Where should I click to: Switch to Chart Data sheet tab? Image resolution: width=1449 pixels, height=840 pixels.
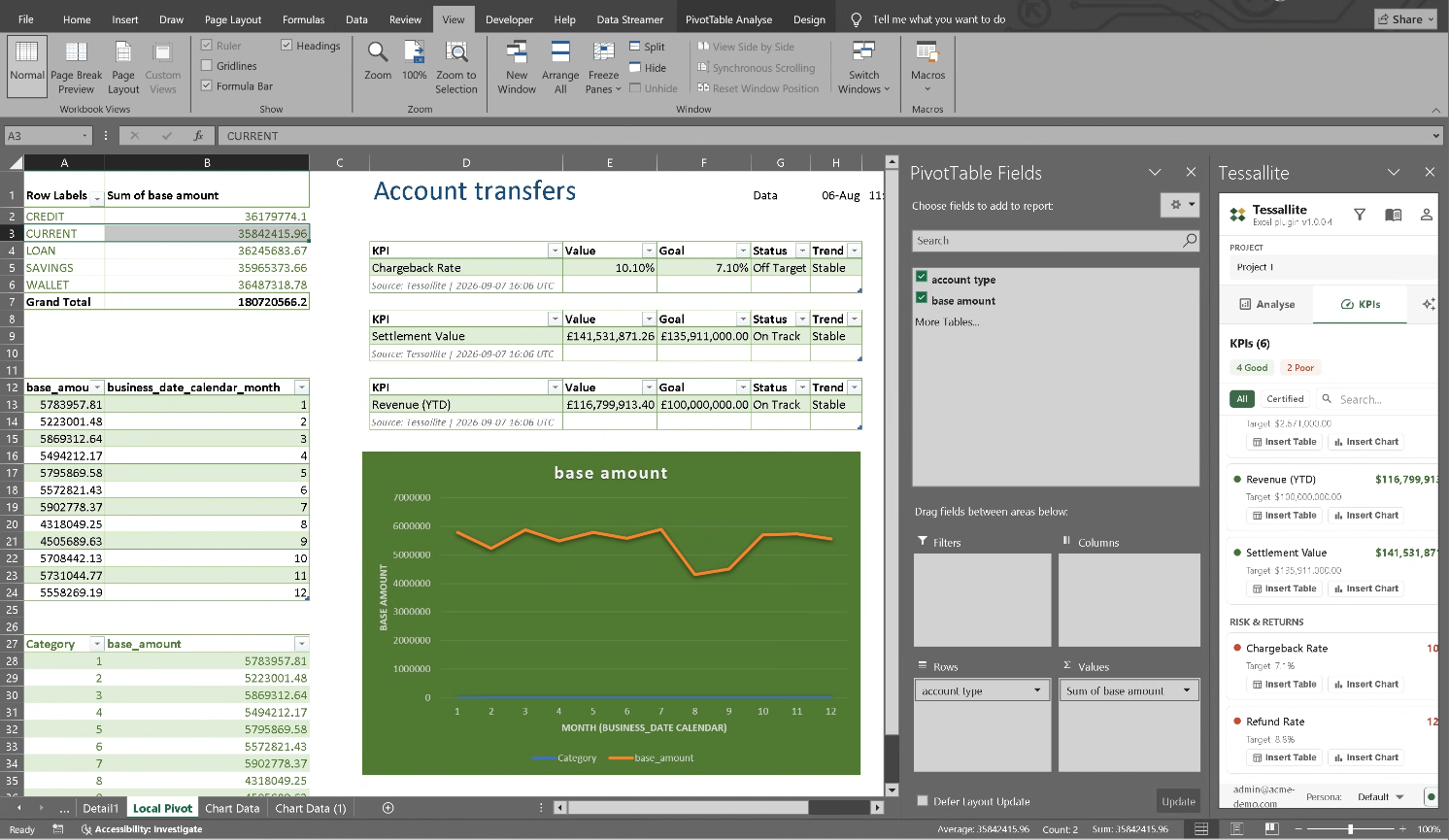pyautogui.click(x=232, y=808)
